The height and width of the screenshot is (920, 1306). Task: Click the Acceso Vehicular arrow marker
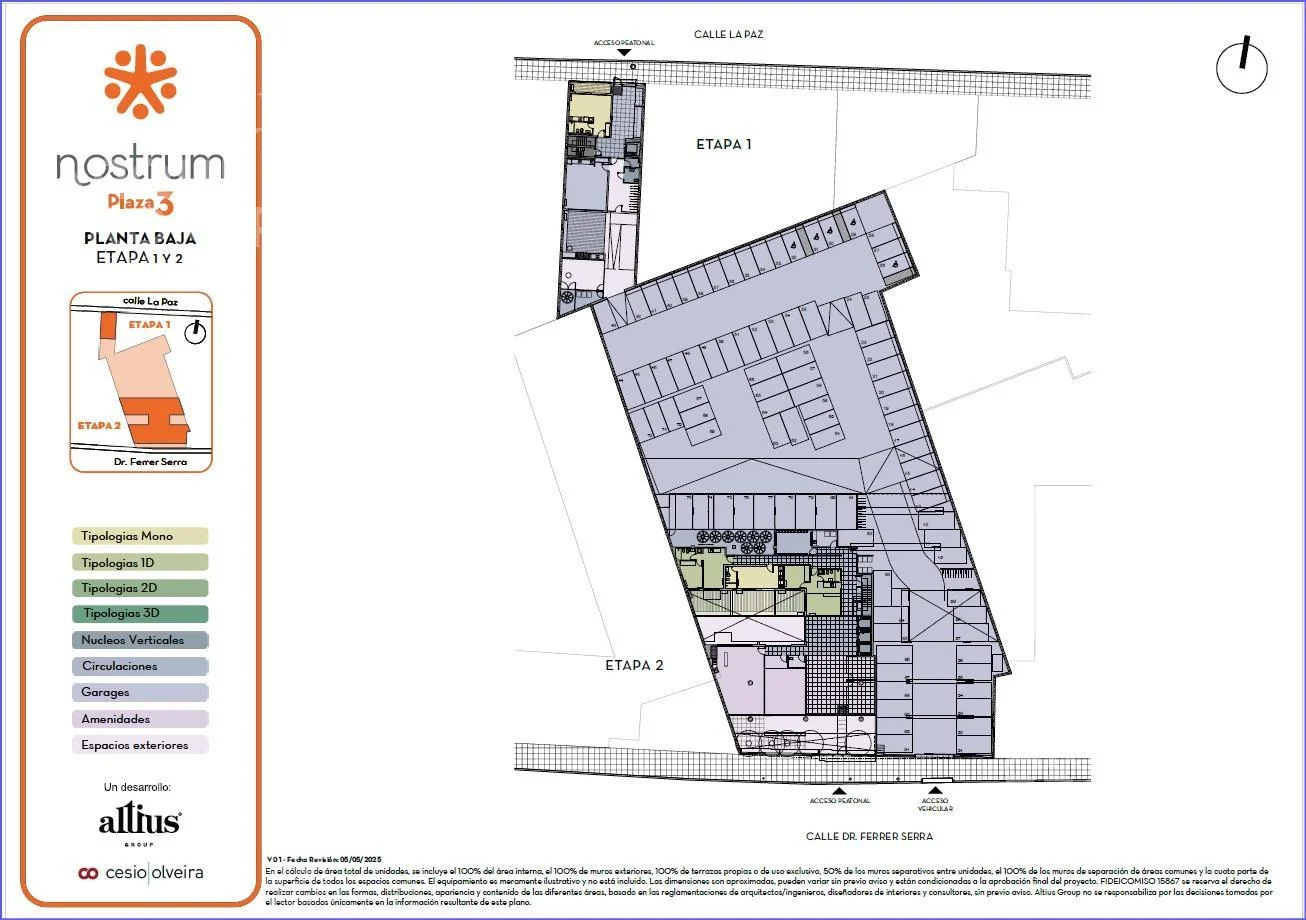click(x=936, y=789)
